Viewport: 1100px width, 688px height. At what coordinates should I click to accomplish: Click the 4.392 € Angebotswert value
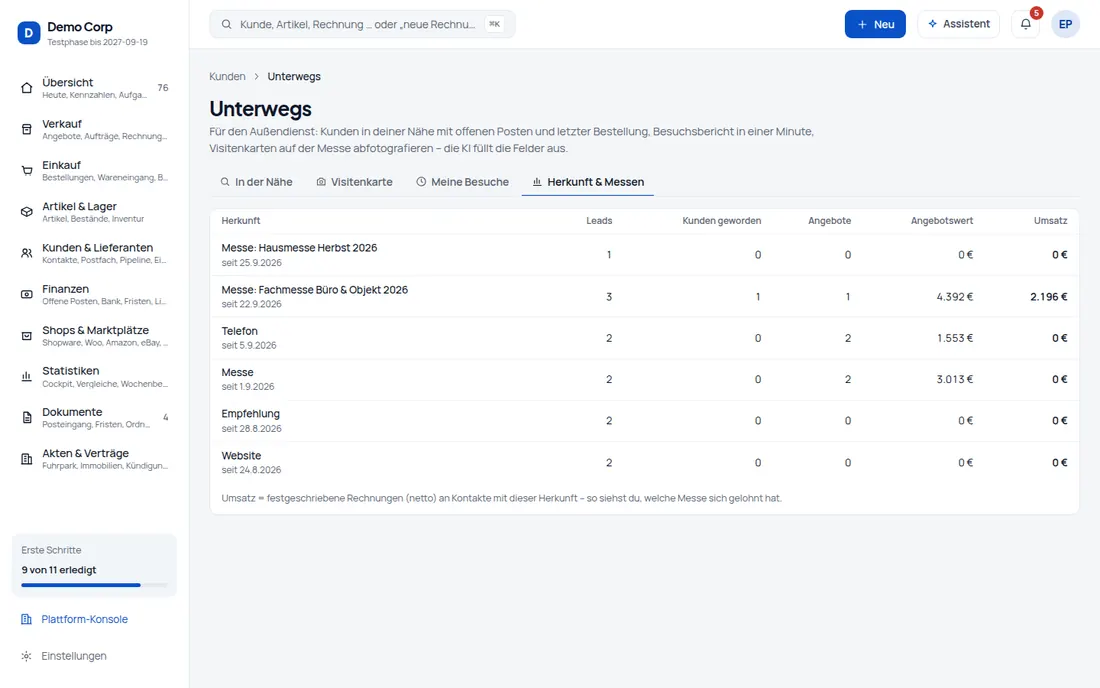point(955,297)
